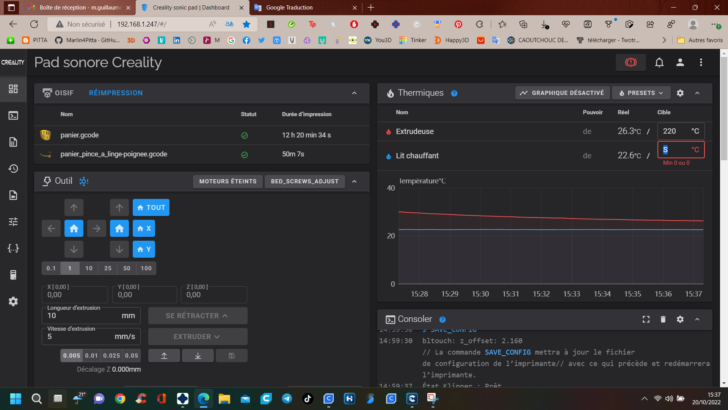Open the notifications bell
Image resolution: width=728 pixels, height=410 pixels.
(659, 62)
